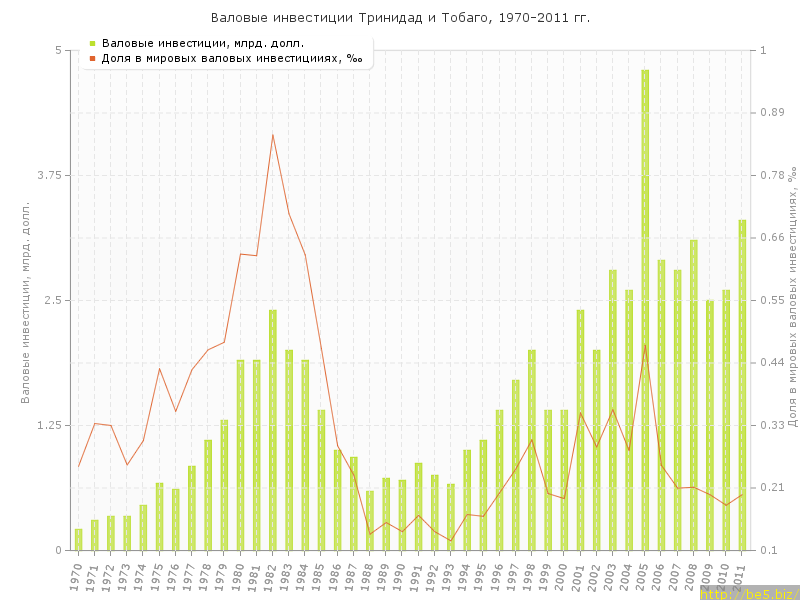This screenshot has width=800, height=600.
Task: Click the green bar for year 1982
Action: point(272,430)
